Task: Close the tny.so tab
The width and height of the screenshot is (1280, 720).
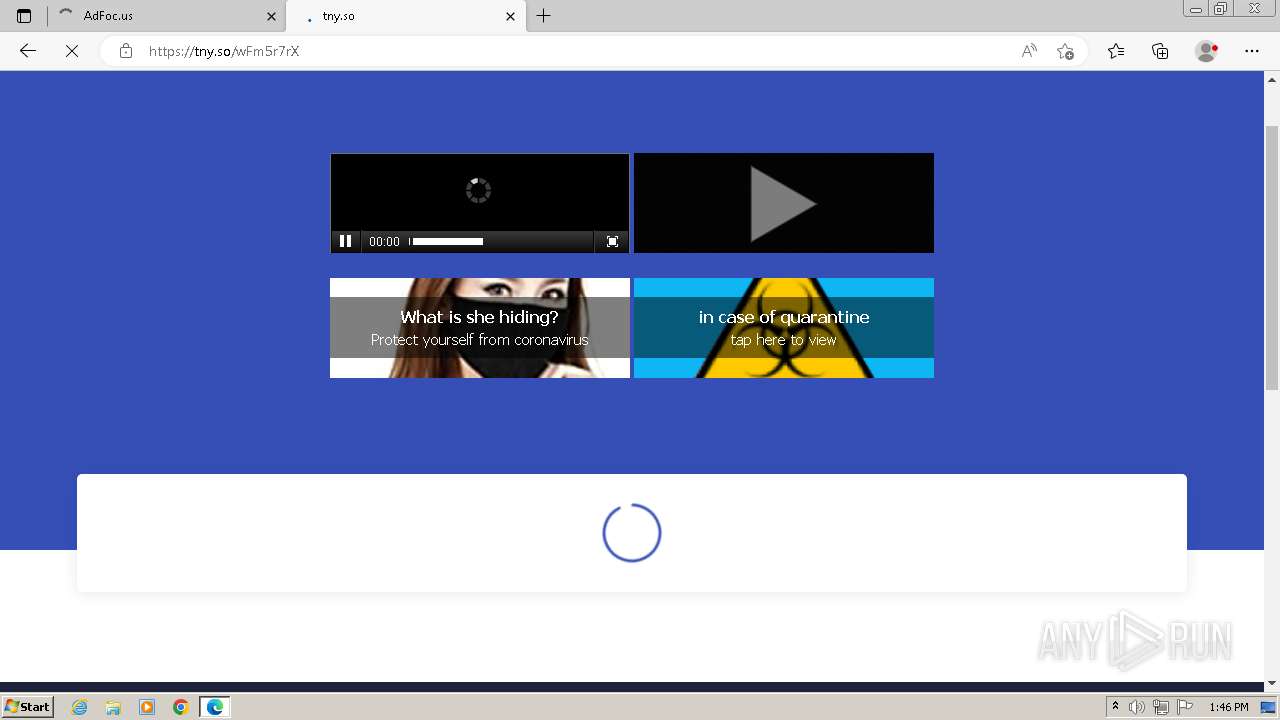Action: pos(511,16)
